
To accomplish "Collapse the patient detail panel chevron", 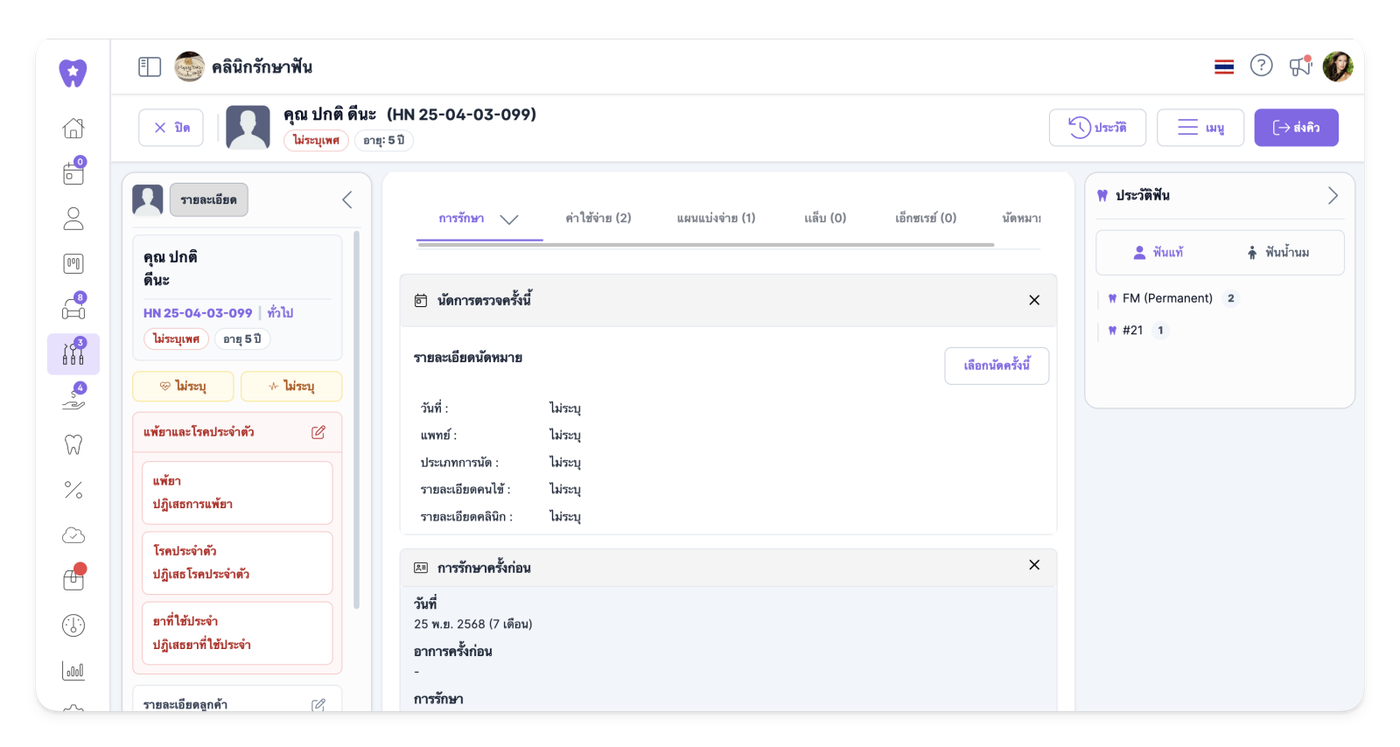I will (x=347, y=200).
